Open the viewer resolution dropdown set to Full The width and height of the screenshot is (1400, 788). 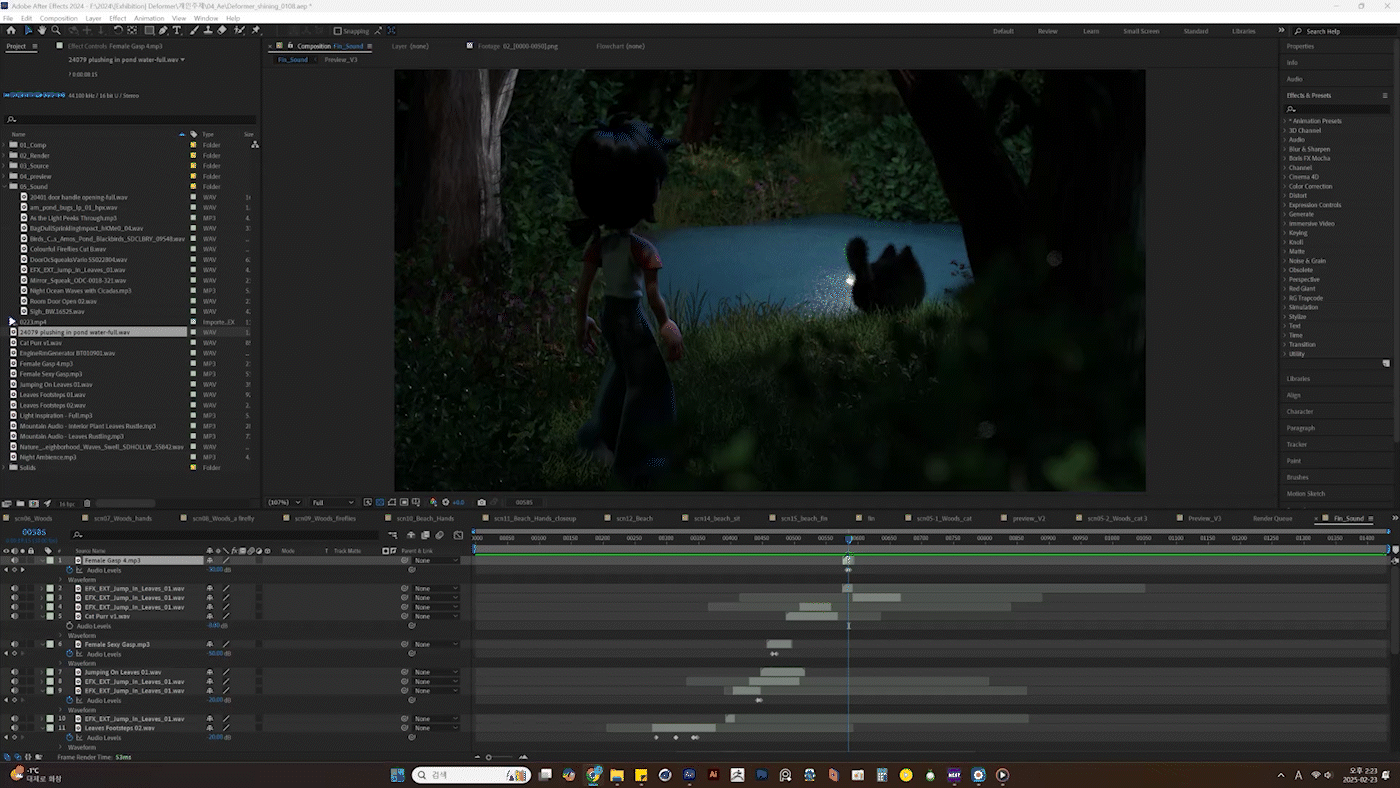(332, 502)
